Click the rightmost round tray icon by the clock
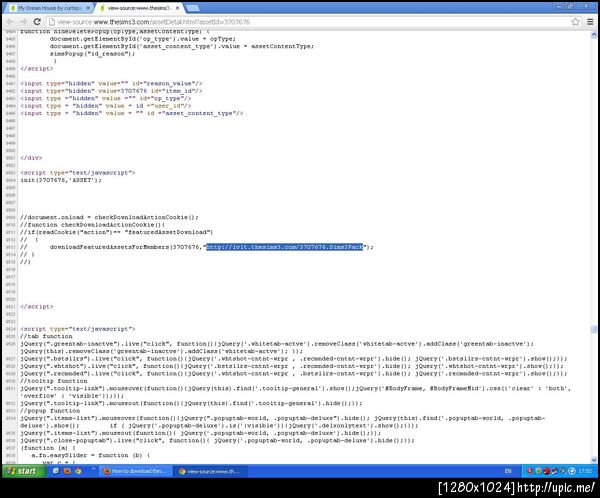The width and height of the screenshot is (600, 498). 572,471
